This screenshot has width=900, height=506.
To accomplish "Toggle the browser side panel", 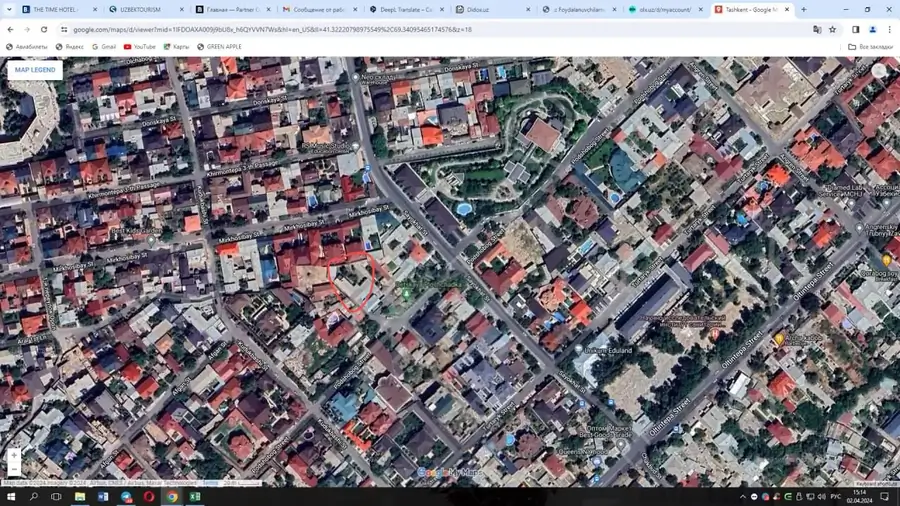I will coord(856,29).
